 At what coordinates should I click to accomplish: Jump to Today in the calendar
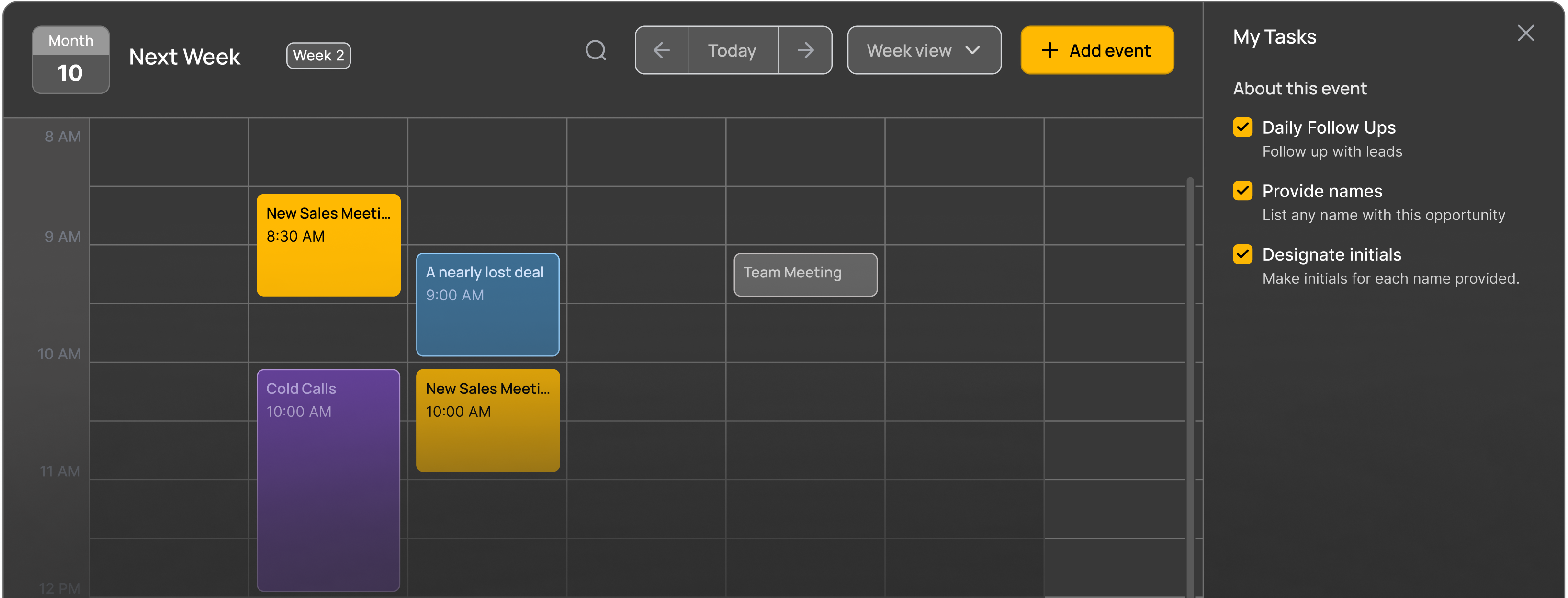coord(732,50)
